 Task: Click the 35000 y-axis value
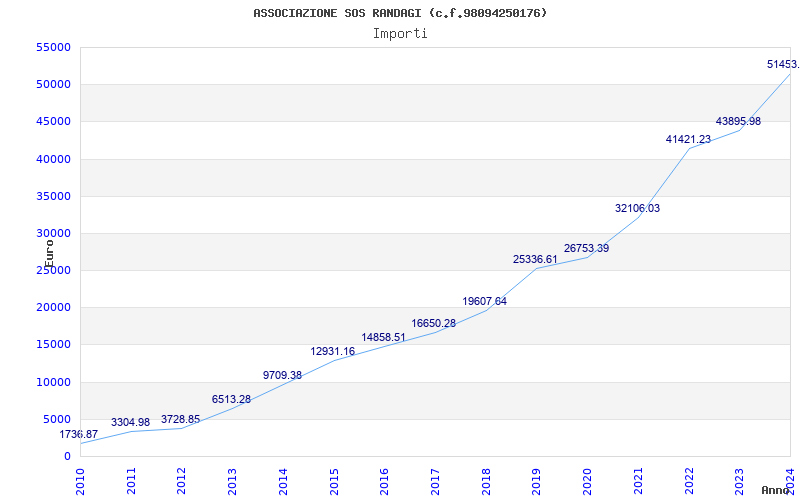[54, 196]
